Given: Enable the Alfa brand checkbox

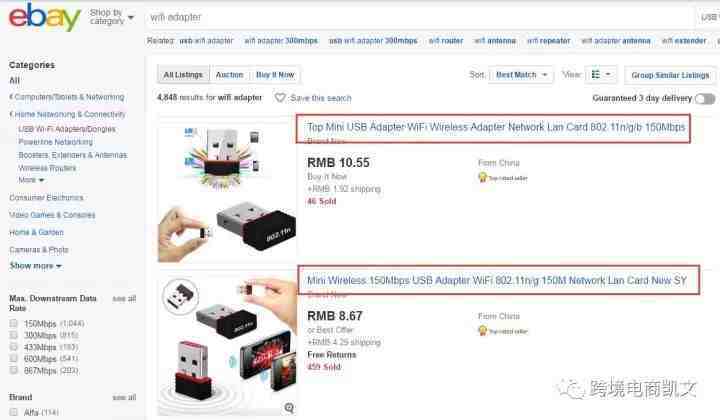Looking at the screenshot, I should coord(14,412).
